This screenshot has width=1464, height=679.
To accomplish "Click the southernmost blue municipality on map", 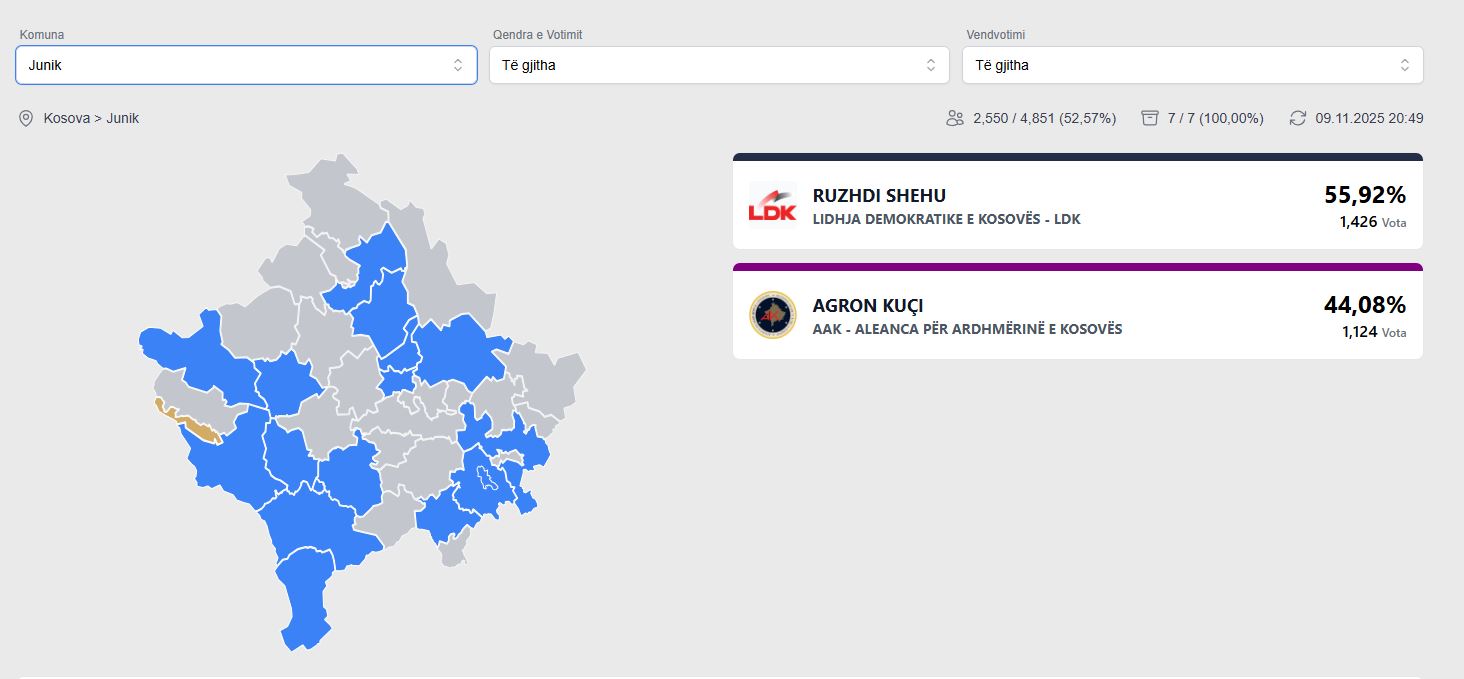I will tap(305, 600).
